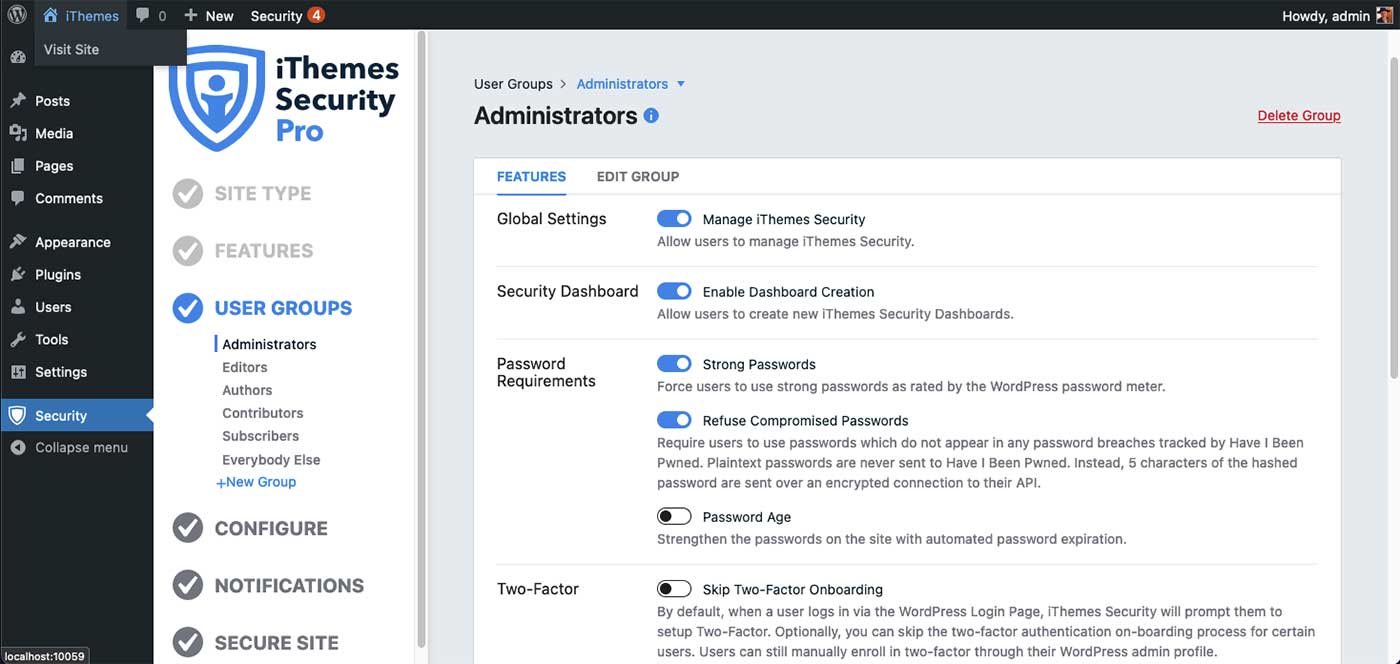Select the Features tab

531,177
